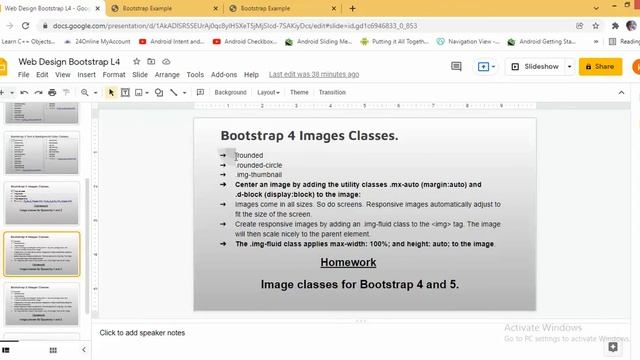Open the Layout dropdown

point(268,92)
